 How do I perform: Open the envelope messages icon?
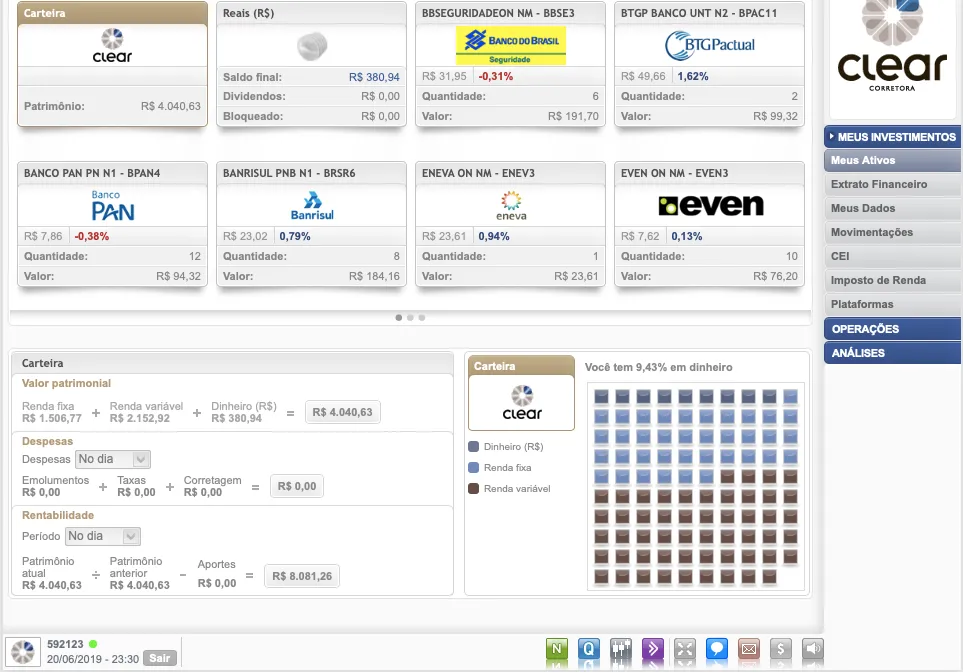tap(748, 649)
